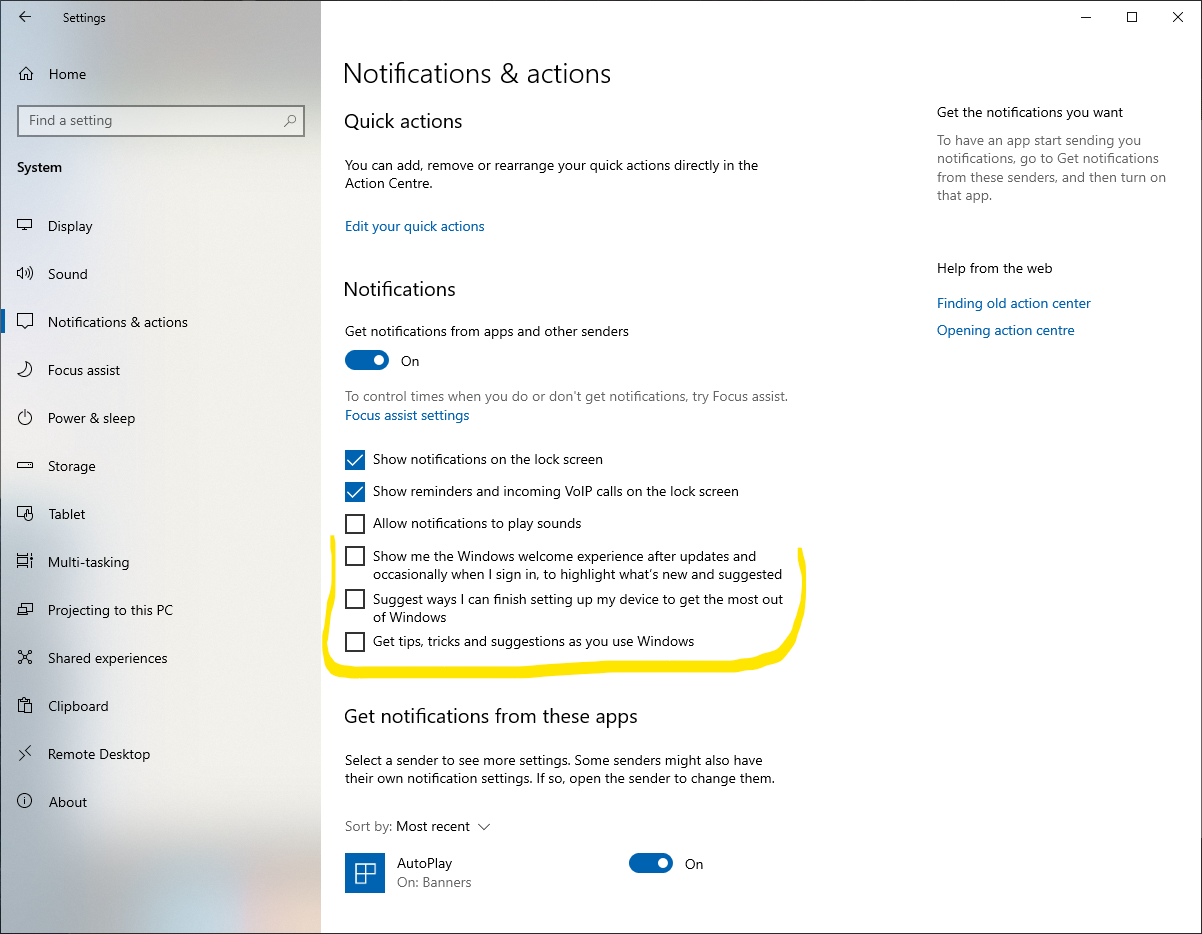Viewport: 1202px width, 934px height.
Task: Click the About info icon
Action: pyautogui.click(x=25, y=802)
